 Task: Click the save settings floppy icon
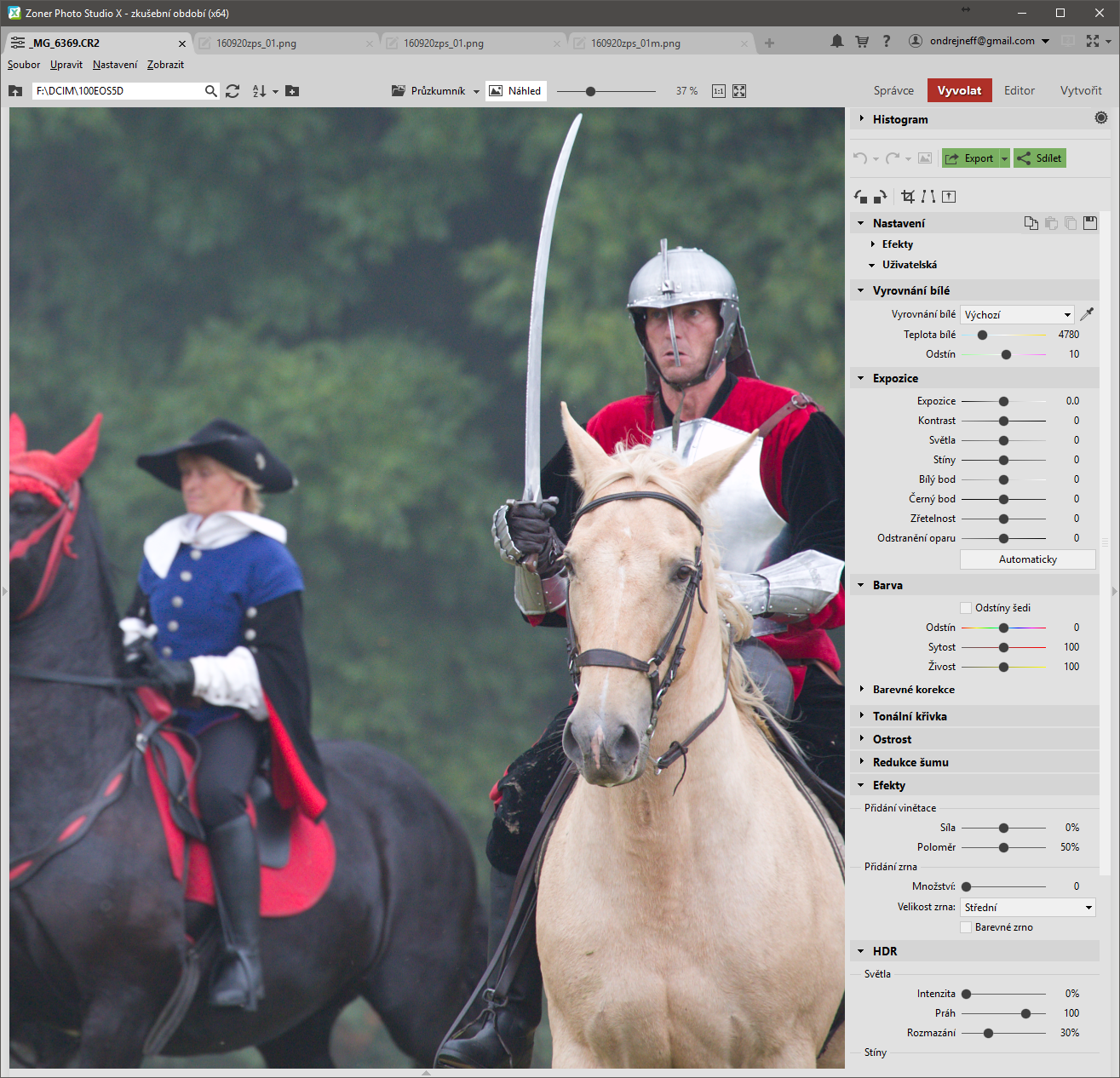1090,223
